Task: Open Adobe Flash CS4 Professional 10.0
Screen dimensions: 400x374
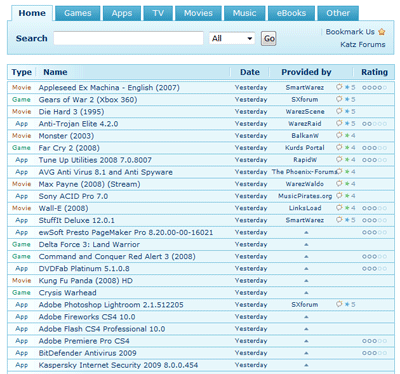Action: coord(102,329)
